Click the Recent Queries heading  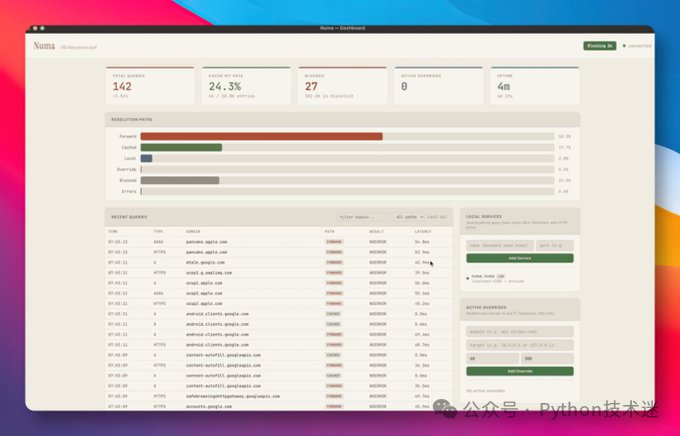[129, 217]
